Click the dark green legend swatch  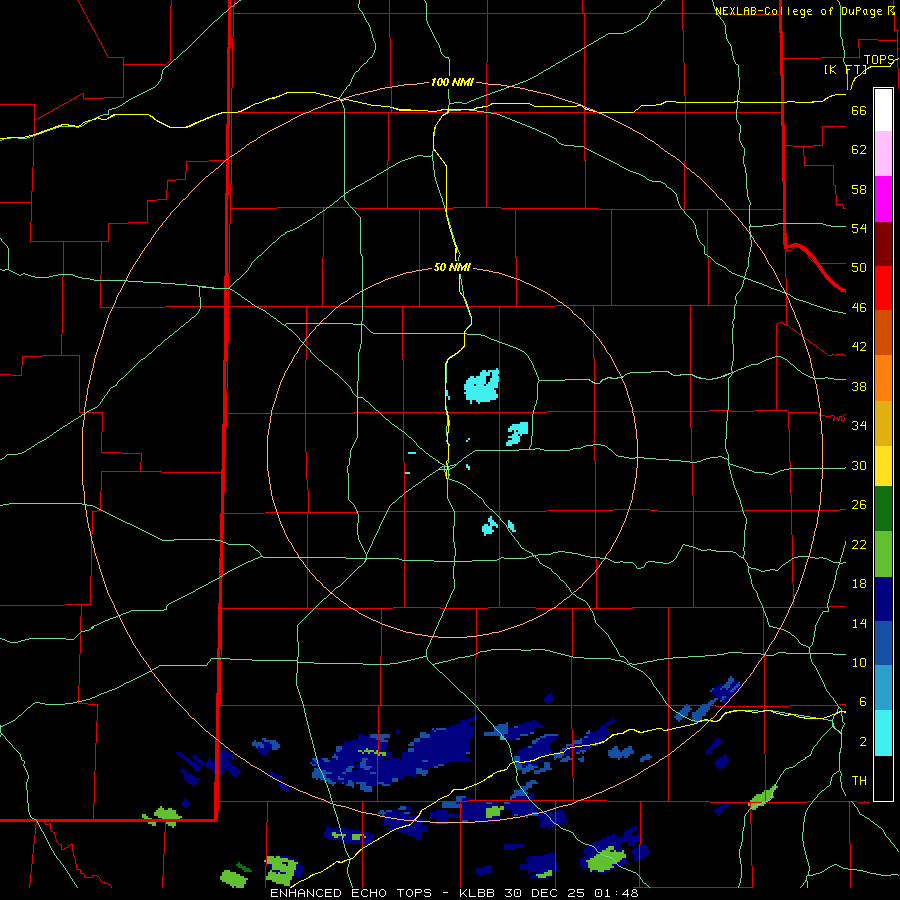click(x=883, y=509)
